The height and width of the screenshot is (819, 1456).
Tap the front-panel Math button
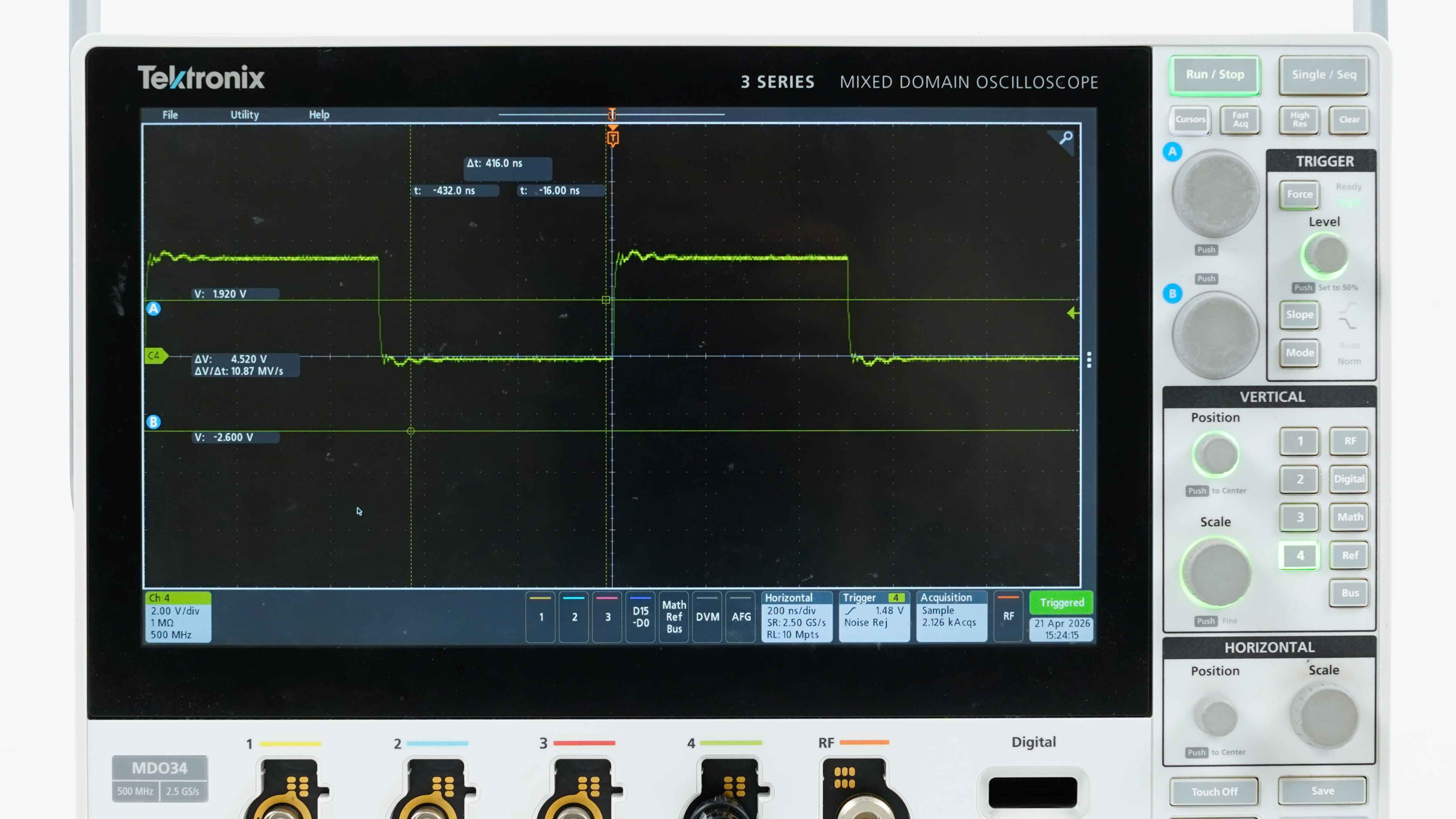(1349, 517)
